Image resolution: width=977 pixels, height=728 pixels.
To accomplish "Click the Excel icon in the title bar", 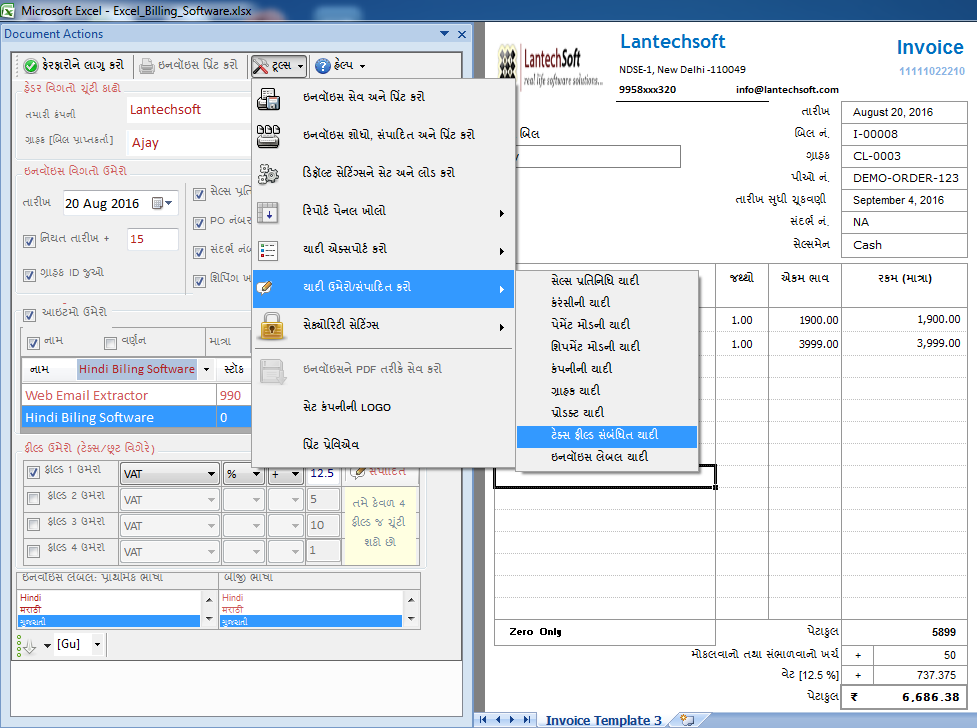I will click(x=7, y=11).
